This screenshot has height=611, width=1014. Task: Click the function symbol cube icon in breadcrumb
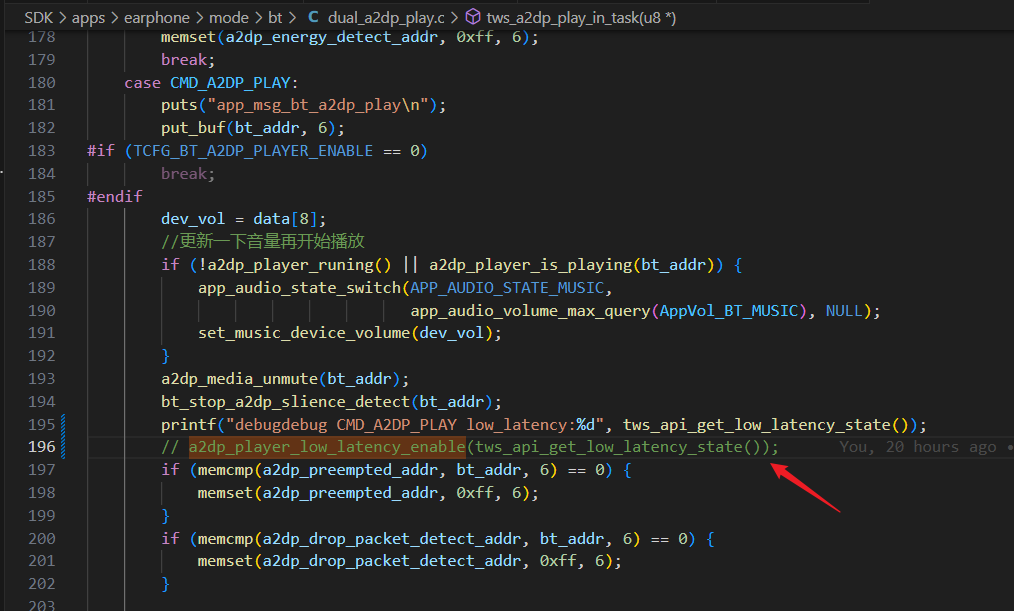[473, 17]
